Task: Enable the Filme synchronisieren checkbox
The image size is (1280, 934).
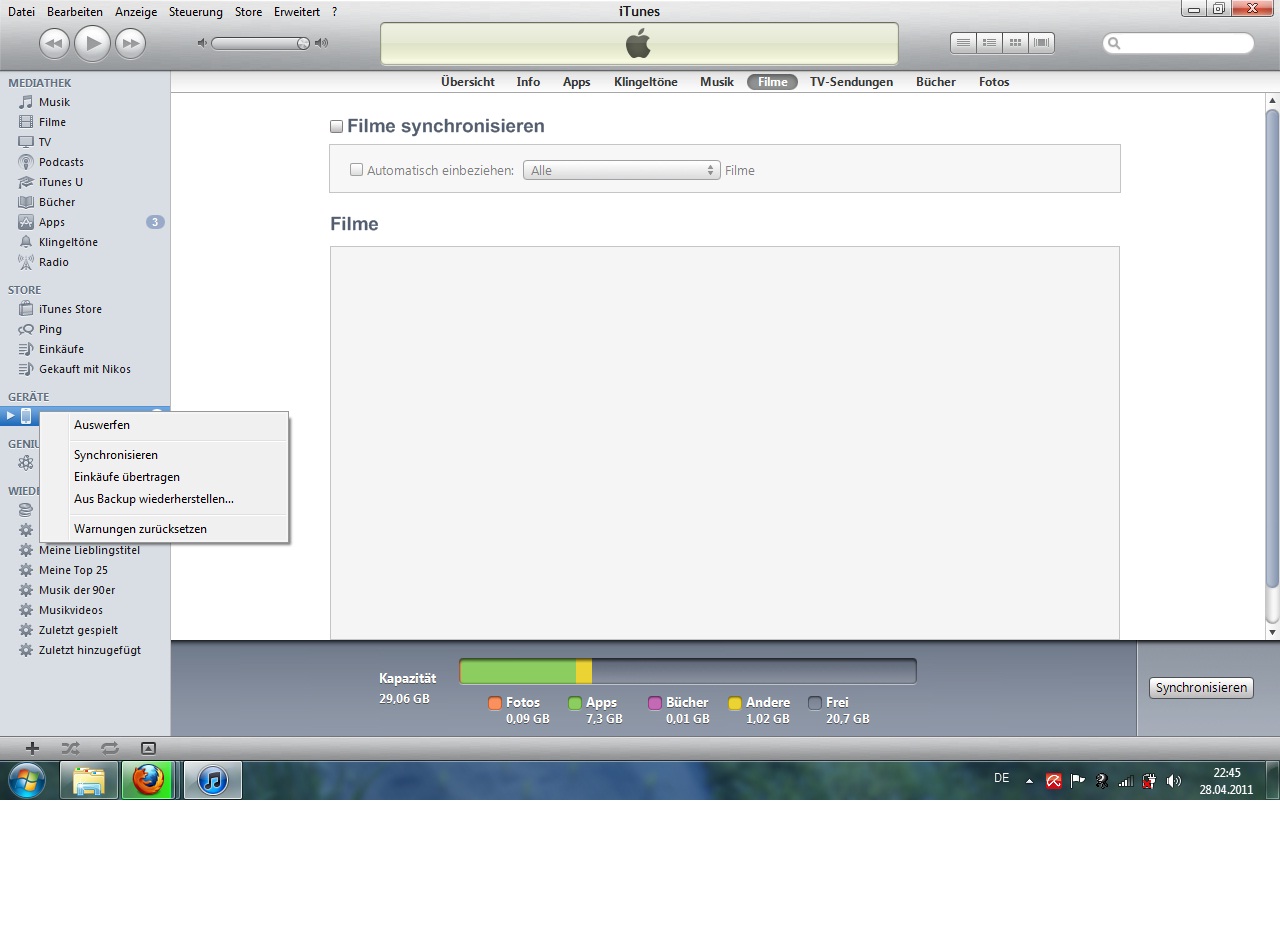Action: [337, 127]
